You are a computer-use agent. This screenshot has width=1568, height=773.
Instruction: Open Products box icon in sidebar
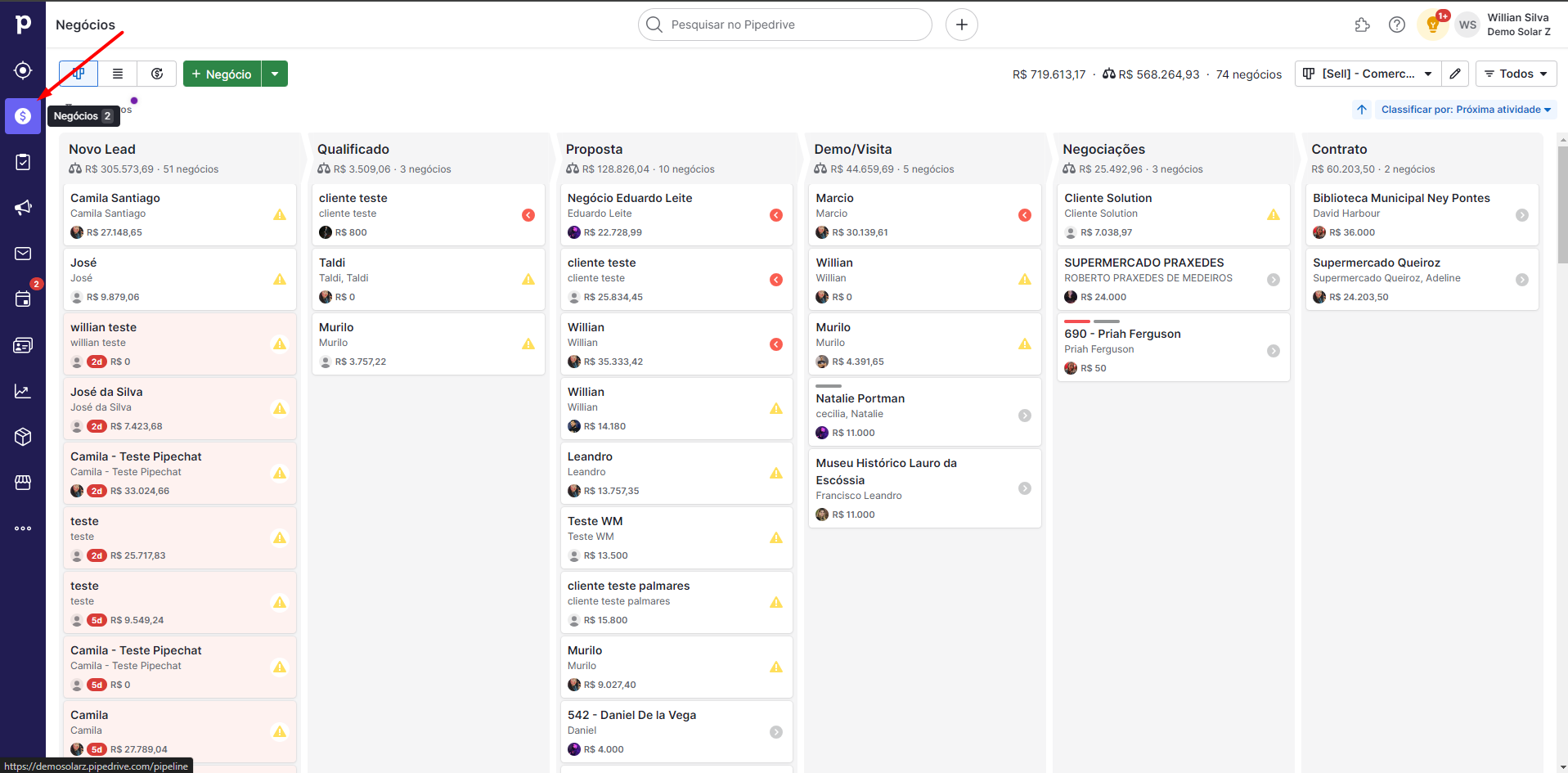pos(23,437)
